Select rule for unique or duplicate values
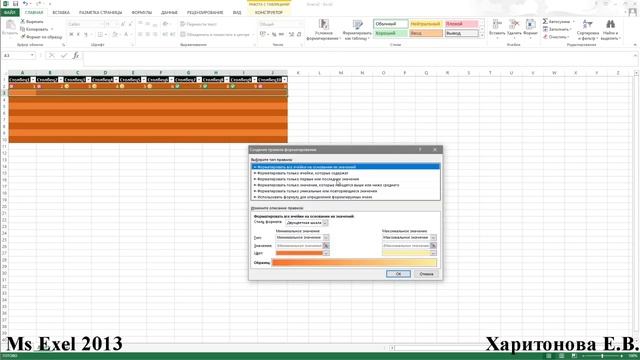 [345, 191]
